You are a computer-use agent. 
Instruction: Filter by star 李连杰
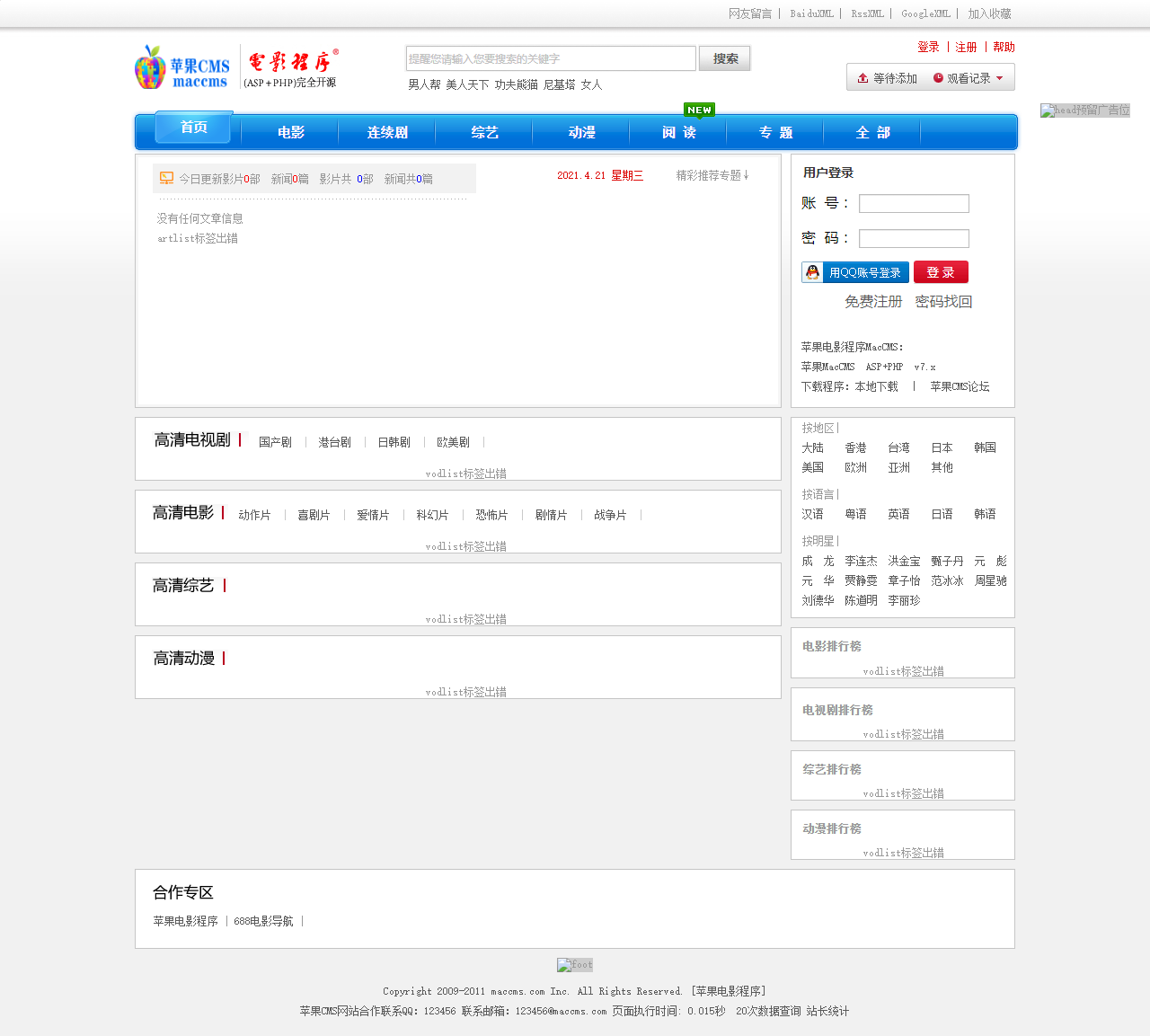(861, 561)
